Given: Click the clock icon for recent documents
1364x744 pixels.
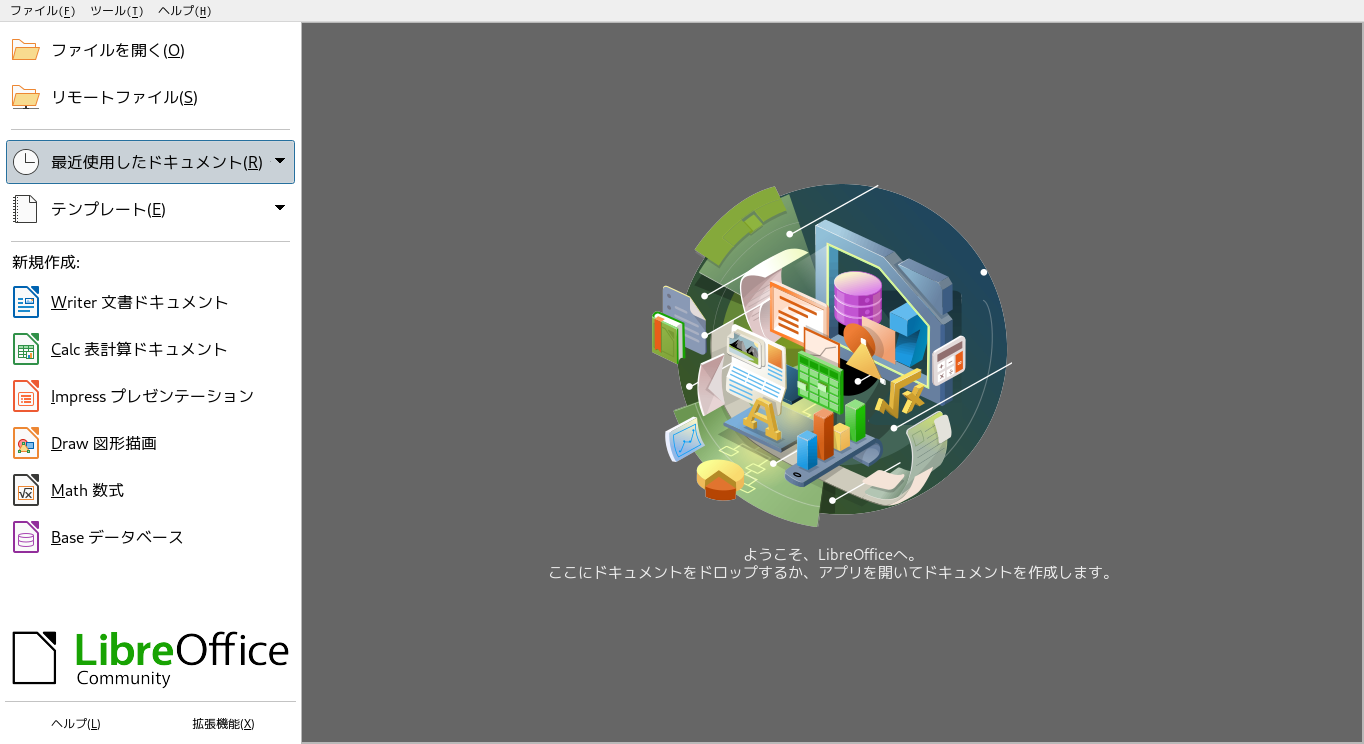Looking at the screenshot, I should [x=25, y=162].
